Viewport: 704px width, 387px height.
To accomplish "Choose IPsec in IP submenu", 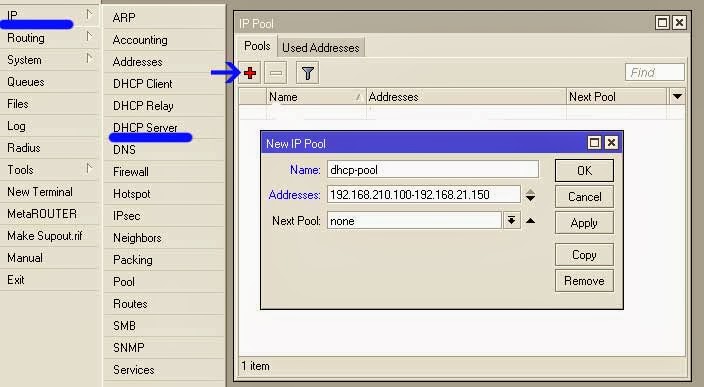I will [164, 215].
